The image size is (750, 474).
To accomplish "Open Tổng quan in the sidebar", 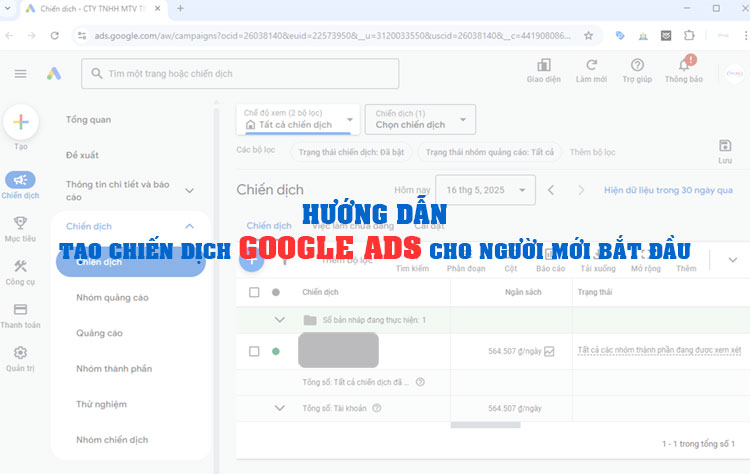I will coord(88,120).
